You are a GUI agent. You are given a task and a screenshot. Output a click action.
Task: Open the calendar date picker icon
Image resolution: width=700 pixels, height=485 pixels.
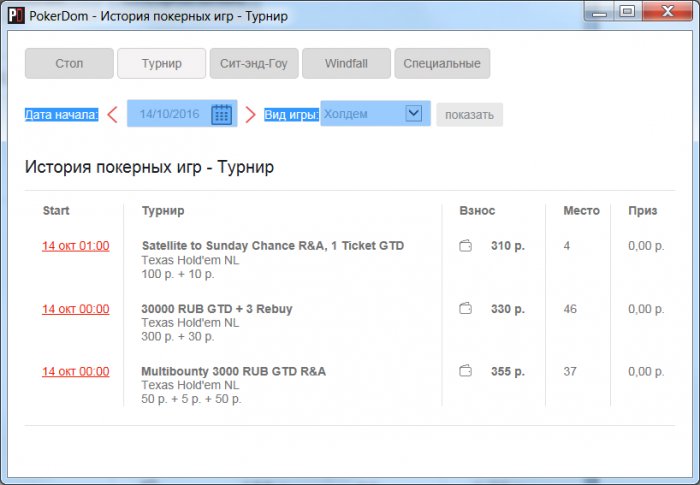click(x=221, y=114)
